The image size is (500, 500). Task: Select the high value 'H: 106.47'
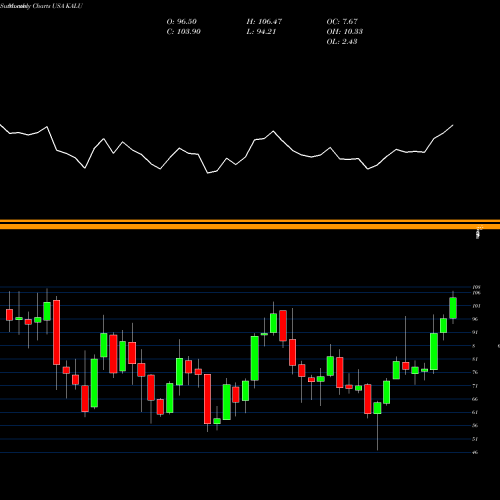pos(264,22)
